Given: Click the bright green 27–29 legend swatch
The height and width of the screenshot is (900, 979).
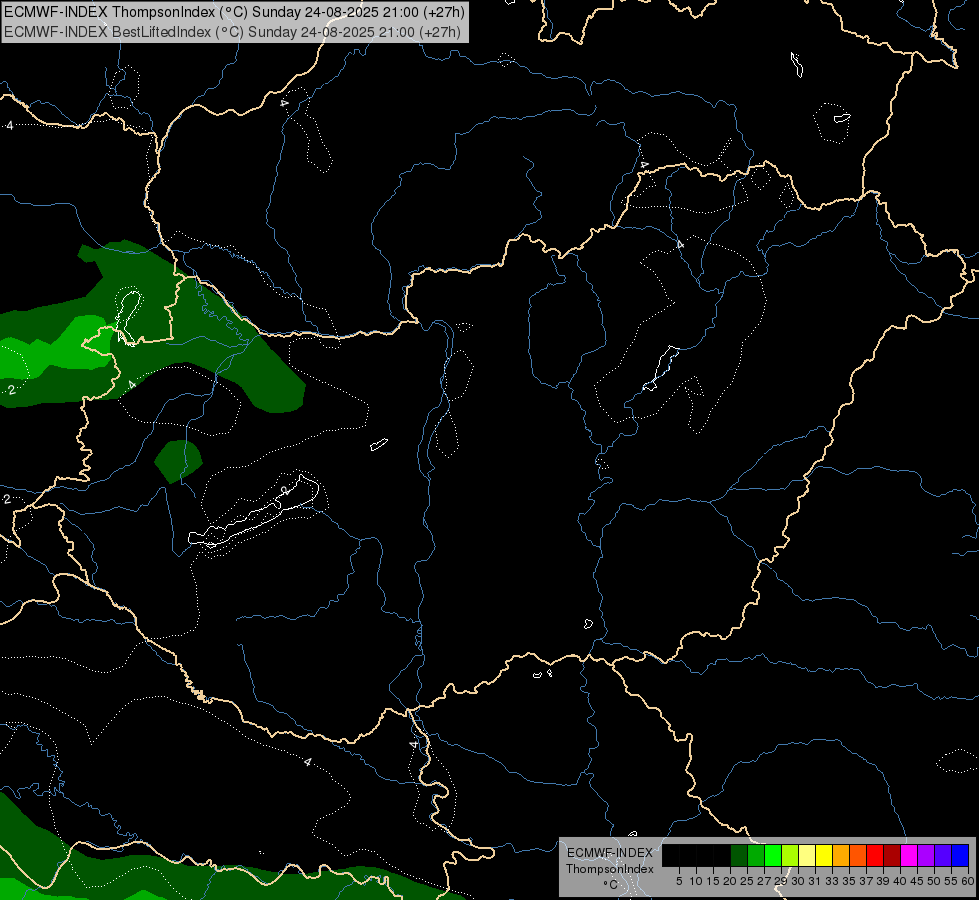Looking at the screenshot, I should click(773, 855).
